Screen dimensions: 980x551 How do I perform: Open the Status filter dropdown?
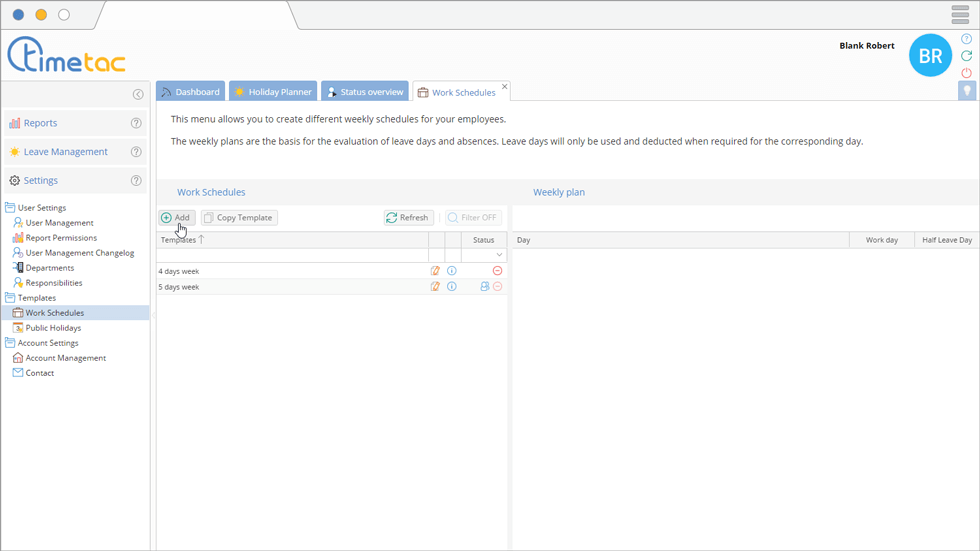click(499, 255)
